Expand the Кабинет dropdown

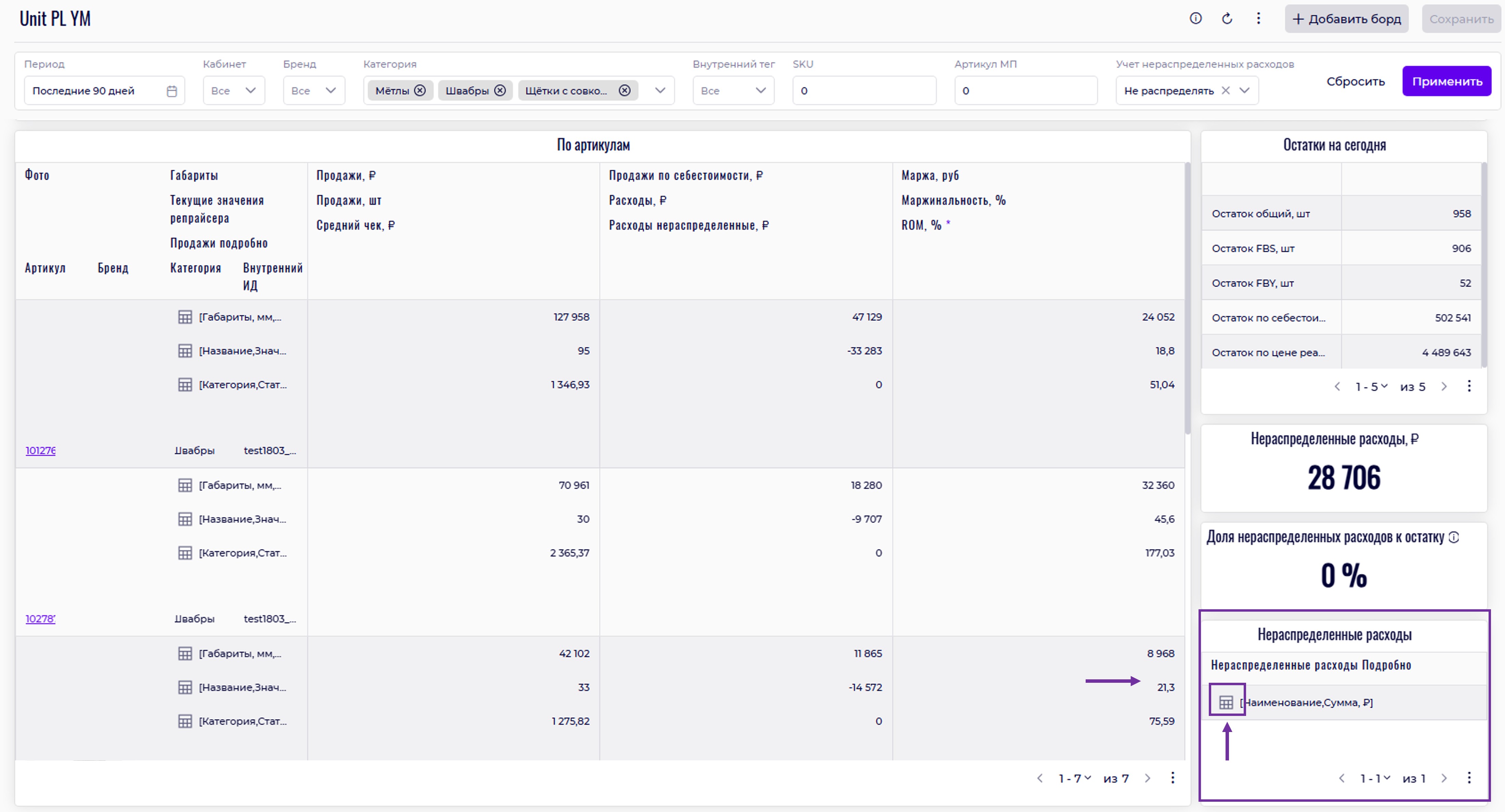pos(251,91)
